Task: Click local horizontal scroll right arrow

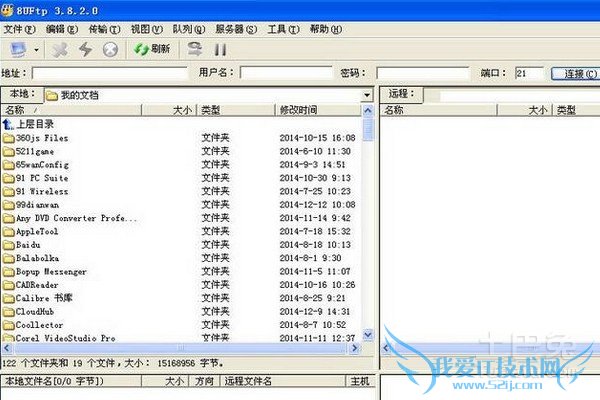Action: tap(354, 348)
